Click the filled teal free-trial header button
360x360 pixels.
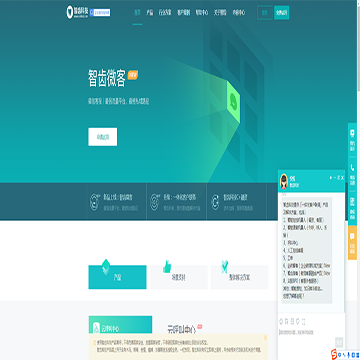(282, 13)
